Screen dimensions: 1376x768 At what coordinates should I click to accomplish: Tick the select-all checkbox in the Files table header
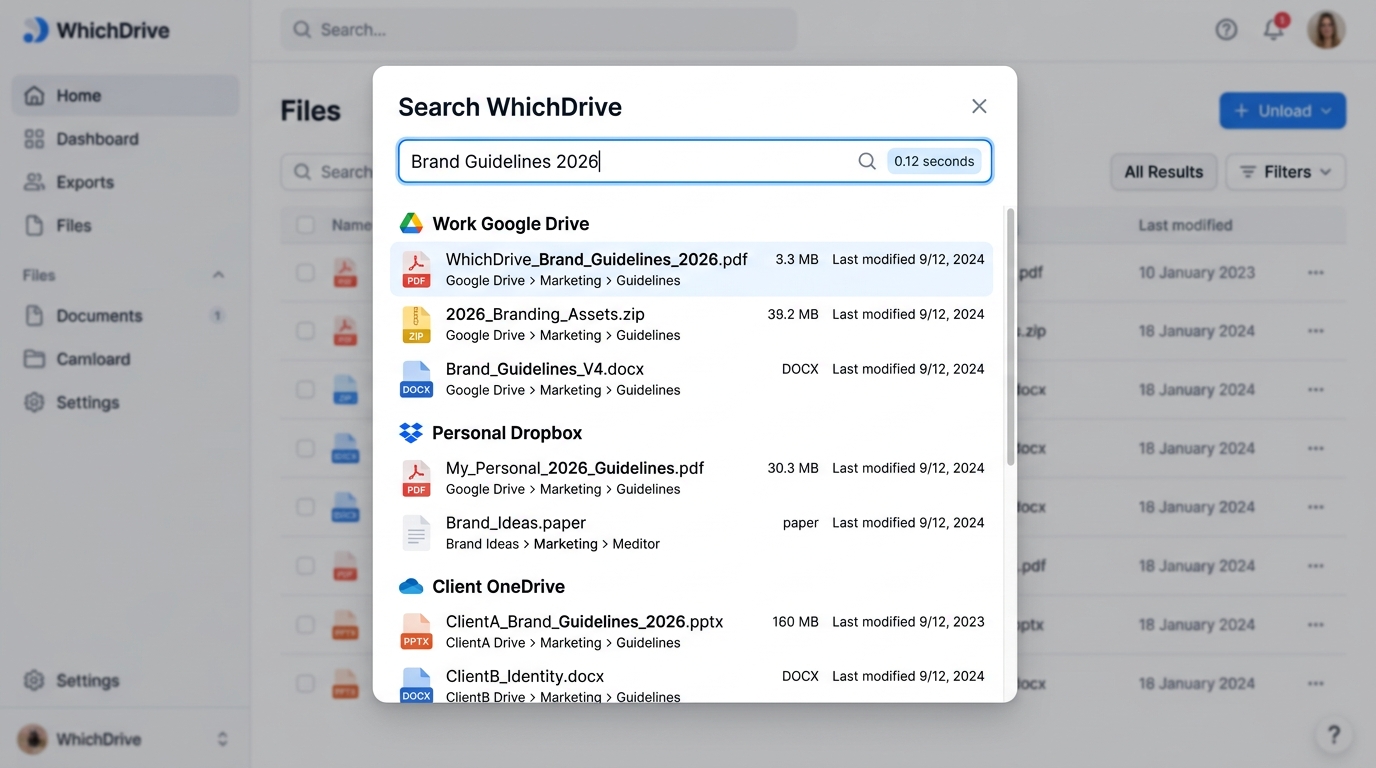(x=305, y=225)
